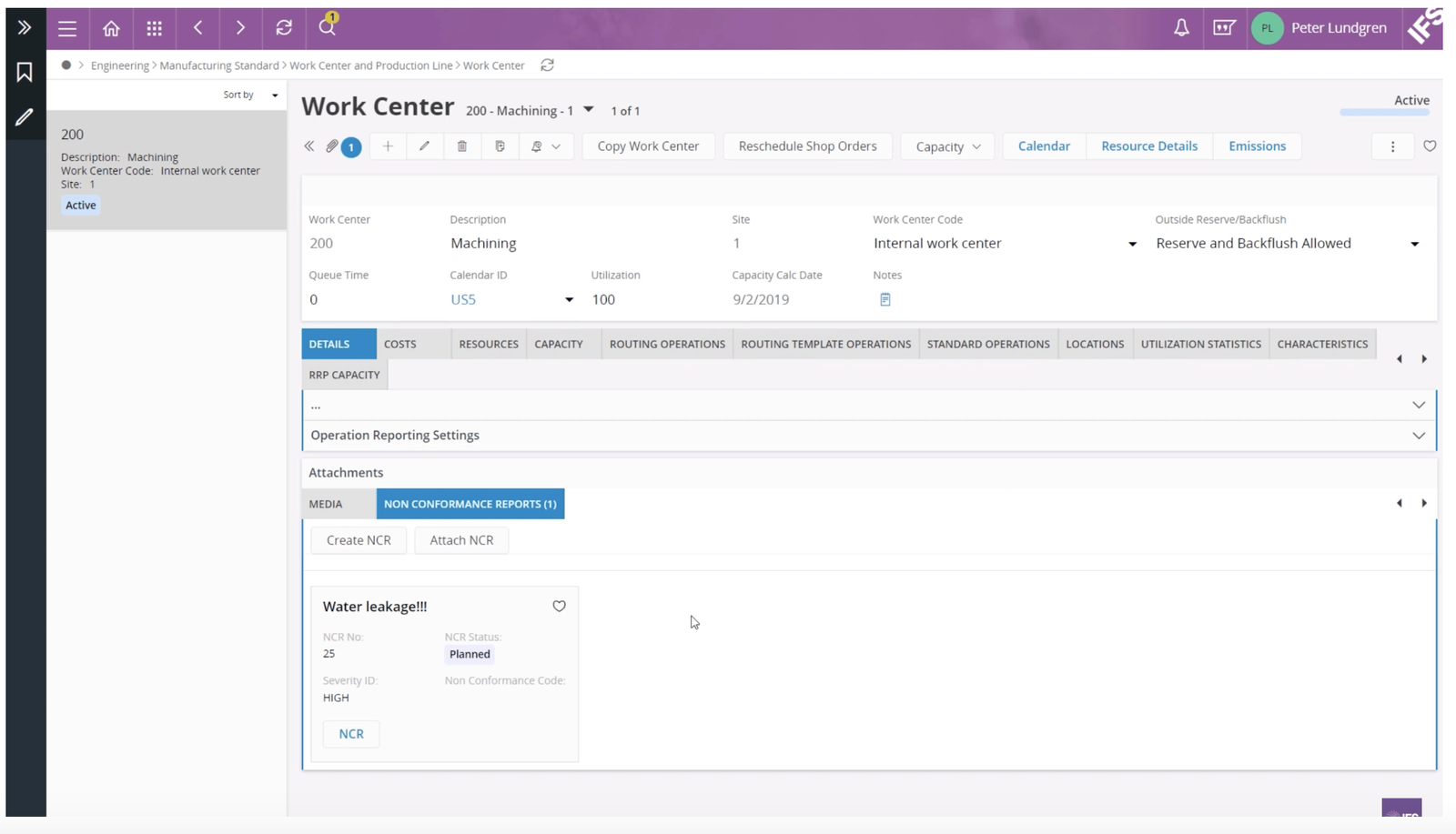Image resolution: width=1456 pixels, height=834 pixels.
Task: Select Non Conformance Reports (1) tab
Action: click(470, 504)
